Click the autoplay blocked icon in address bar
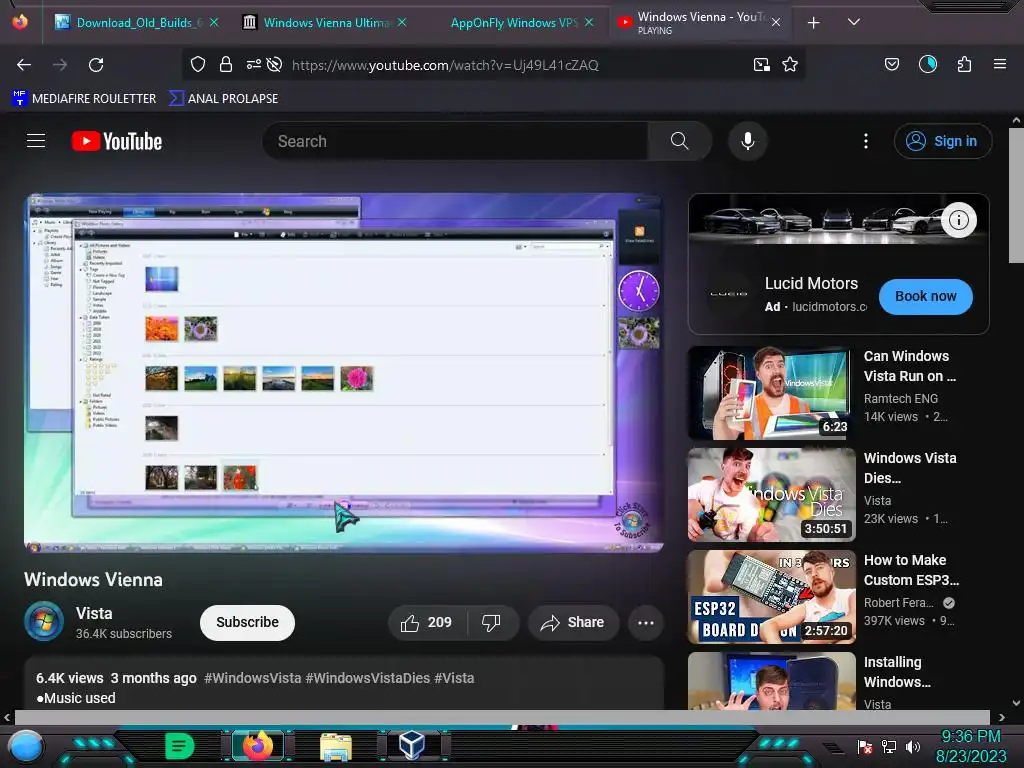Viewport: 1024px width, 768px height. pyautogui.click(x=275, y=64)
